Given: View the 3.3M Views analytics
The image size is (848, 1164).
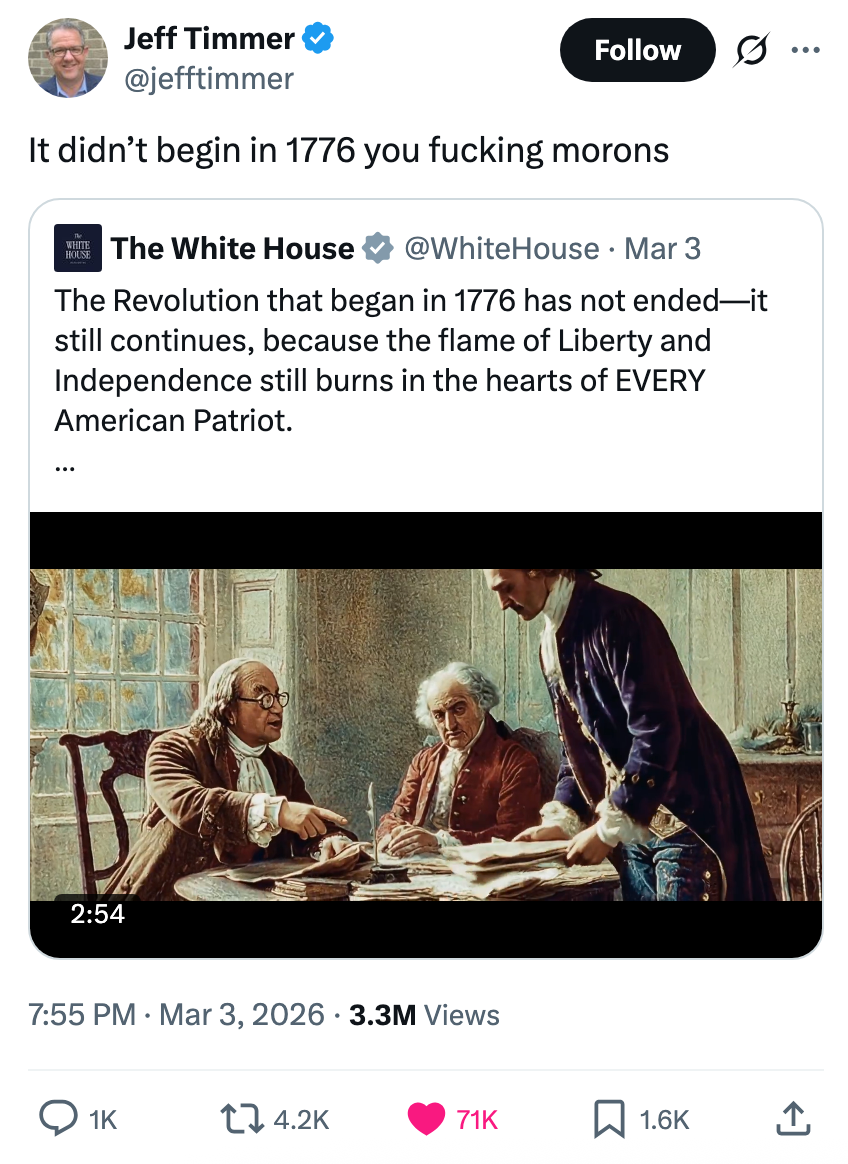Looking at the screenshot, I should tap(424, 1015).
